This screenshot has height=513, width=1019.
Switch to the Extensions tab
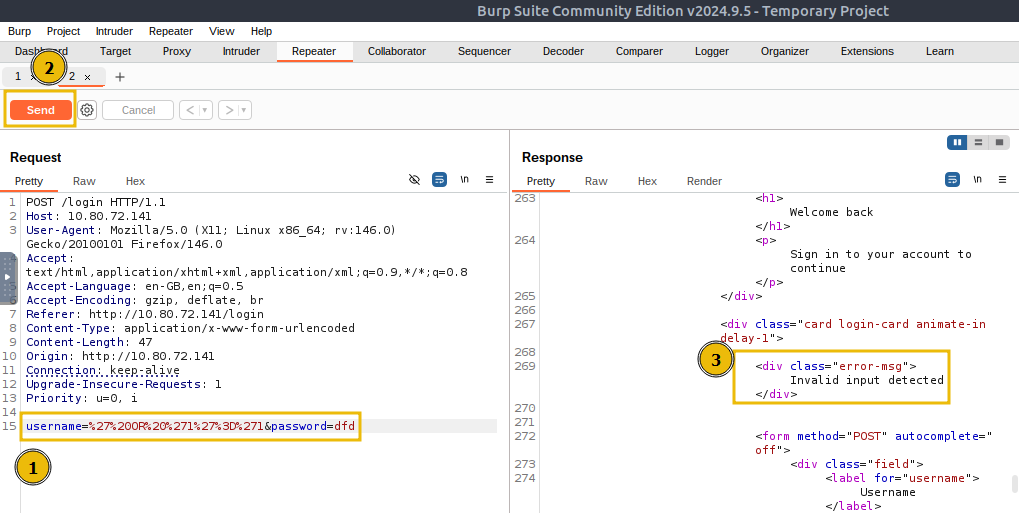click(867, 51)
